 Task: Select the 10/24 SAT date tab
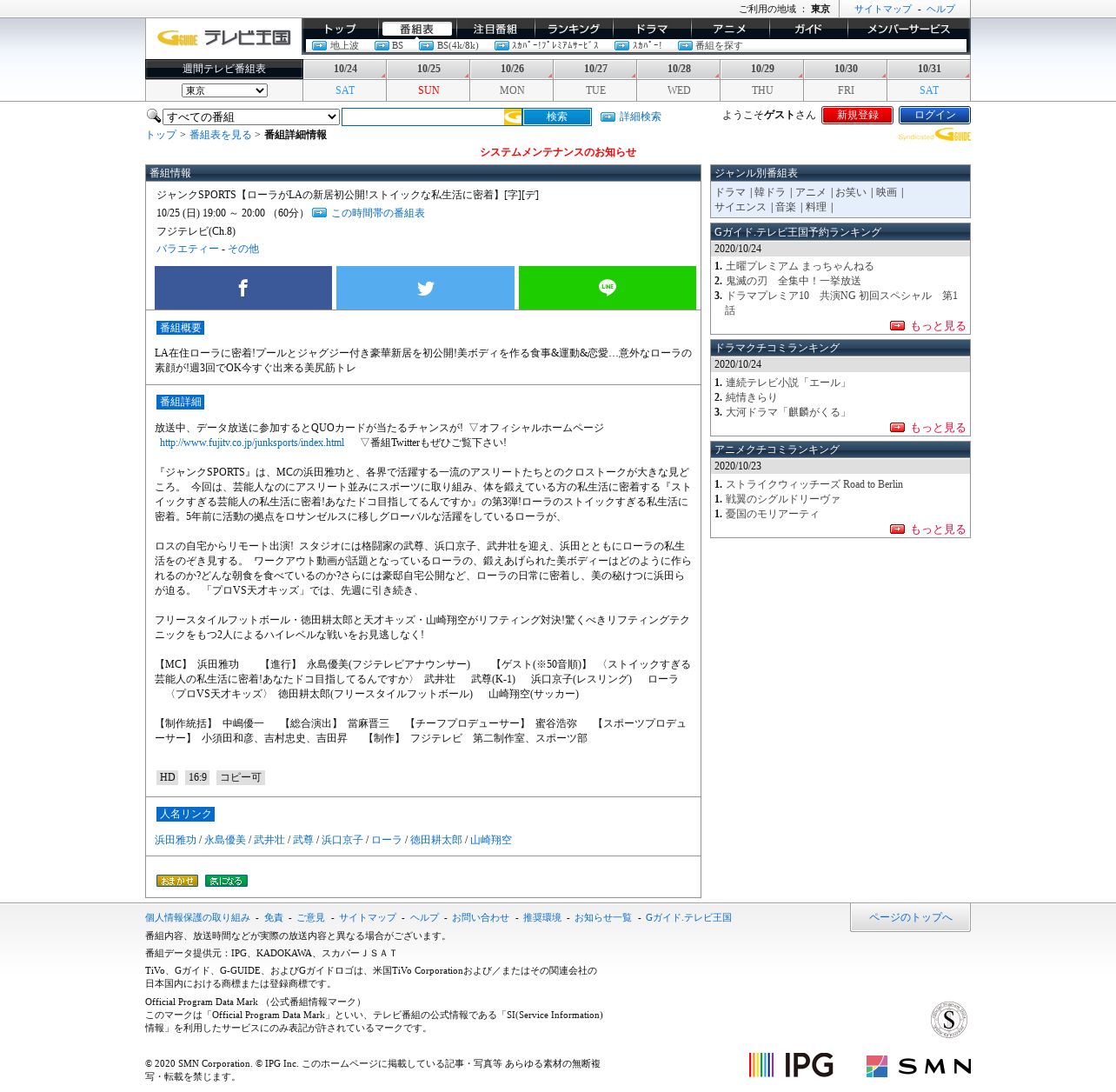tap(345, 80)
